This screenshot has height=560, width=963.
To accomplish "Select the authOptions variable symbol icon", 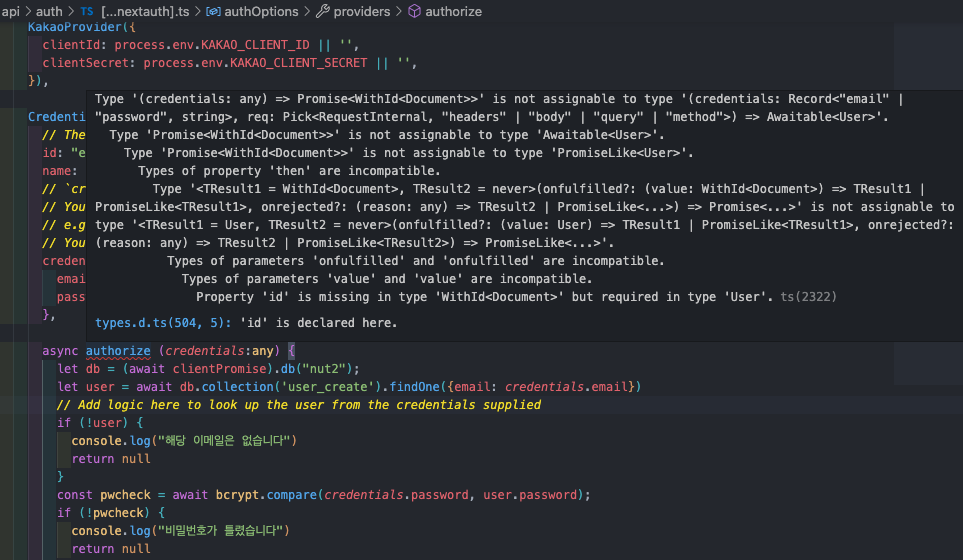I will pos(212,11).
